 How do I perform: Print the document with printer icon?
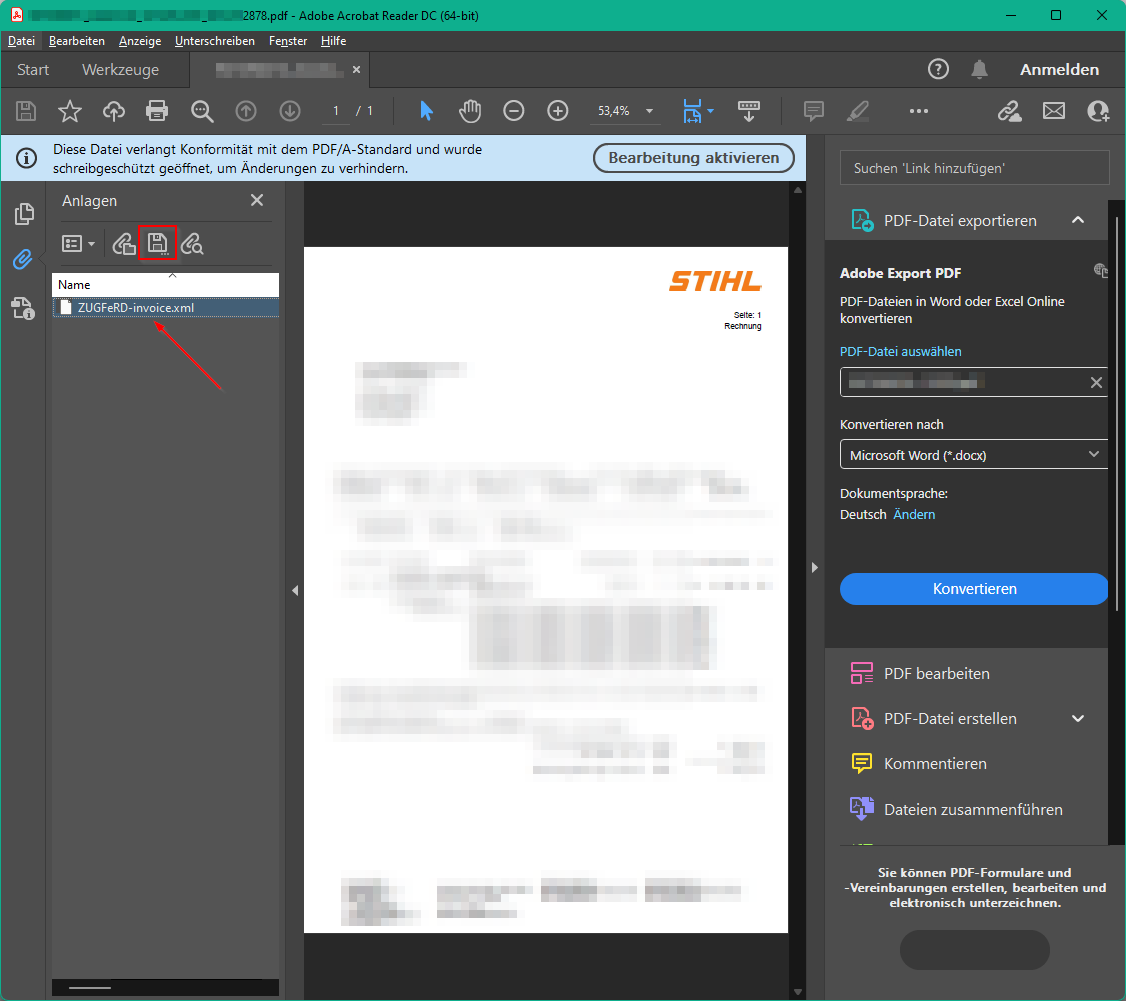click(x=157, y=111)
